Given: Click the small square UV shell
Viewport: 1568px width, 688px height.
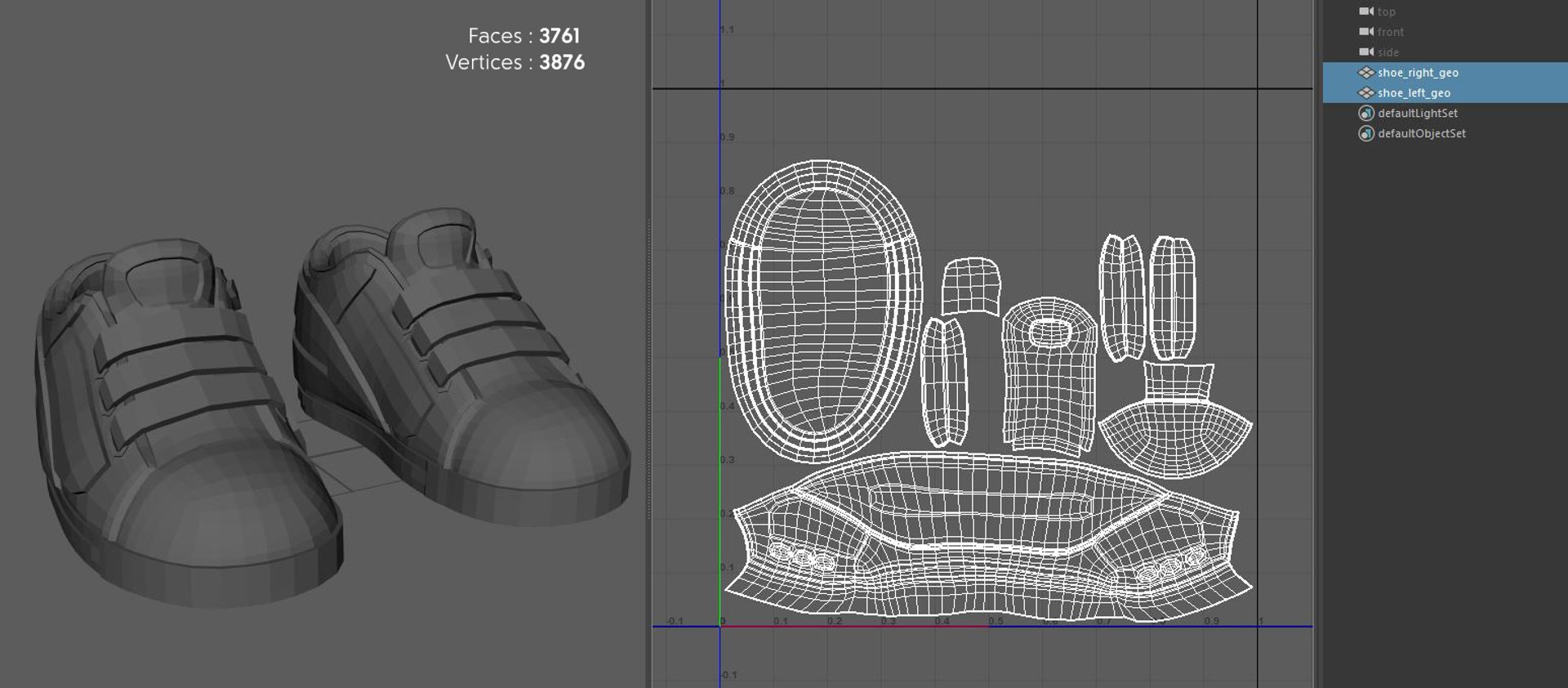Looking at the screenshot, I should tap(971, 286).
